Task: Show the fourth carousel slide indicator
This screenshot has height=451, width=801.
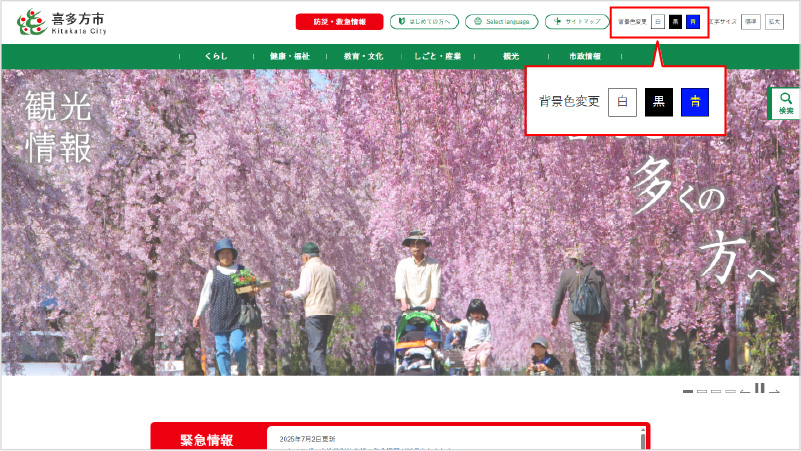Action: [x=731, y=391]
